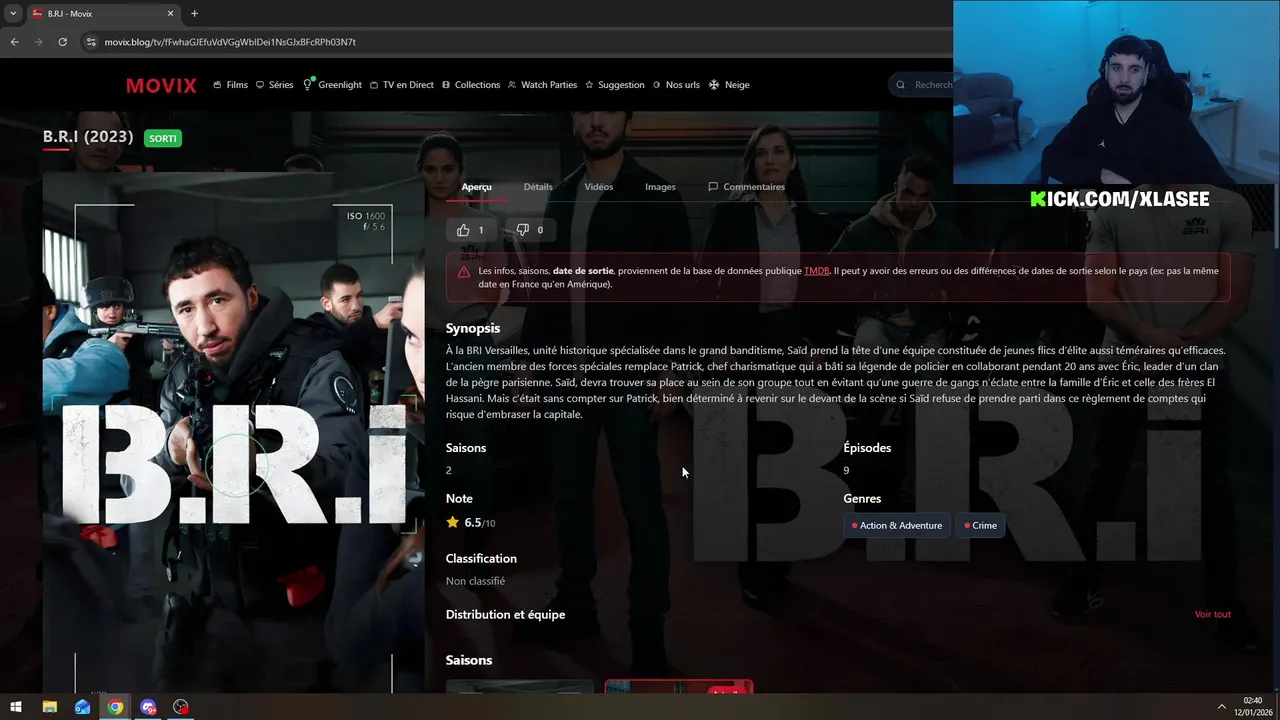Click the warning triangle icon
The image size is (1280, 720).
tap(464, 272)
